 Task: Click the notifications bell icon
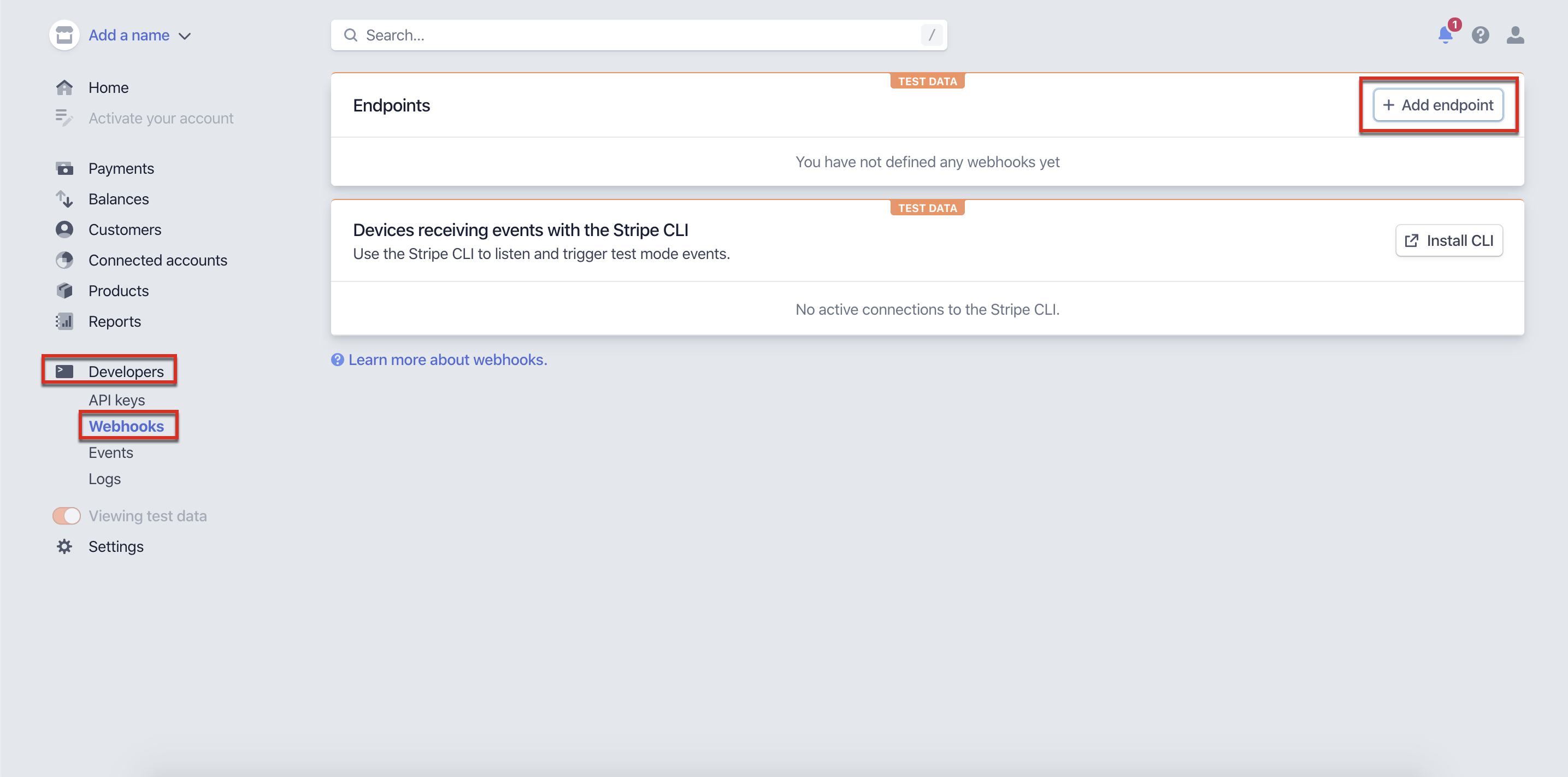click(1445, 35)
